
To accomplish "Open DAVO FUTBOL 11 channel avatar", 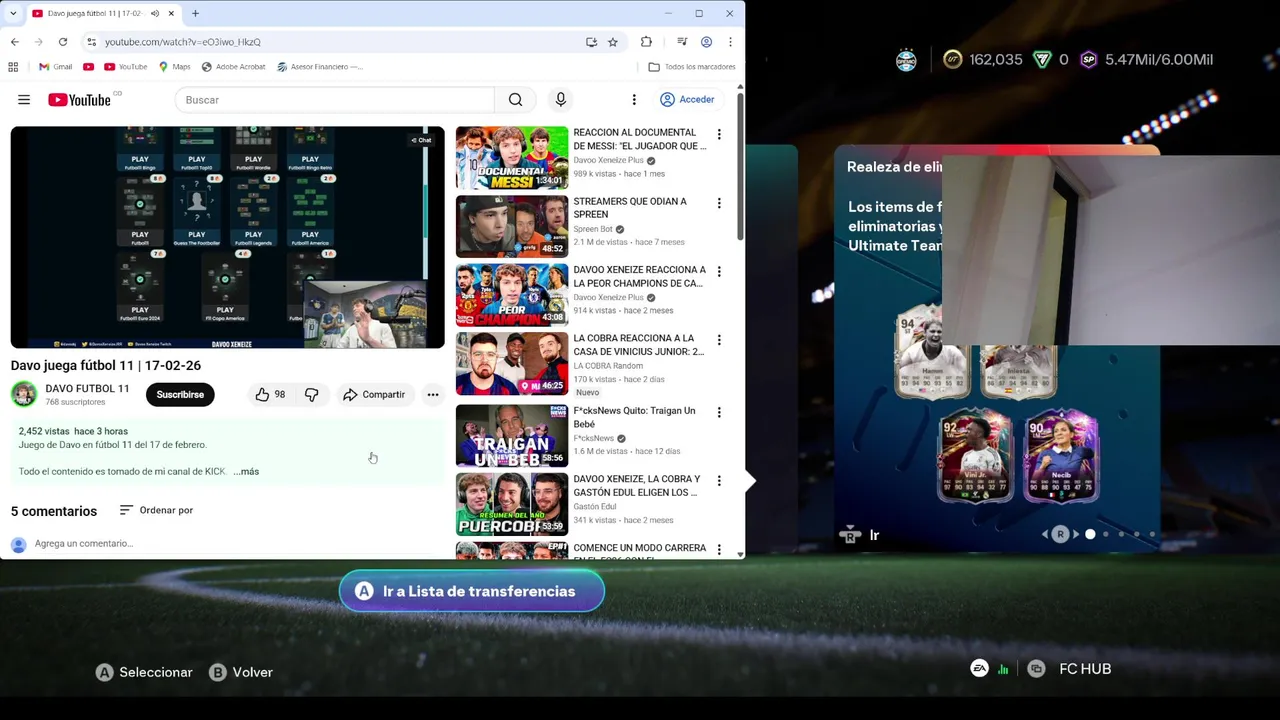I will [x=24, y=394].
